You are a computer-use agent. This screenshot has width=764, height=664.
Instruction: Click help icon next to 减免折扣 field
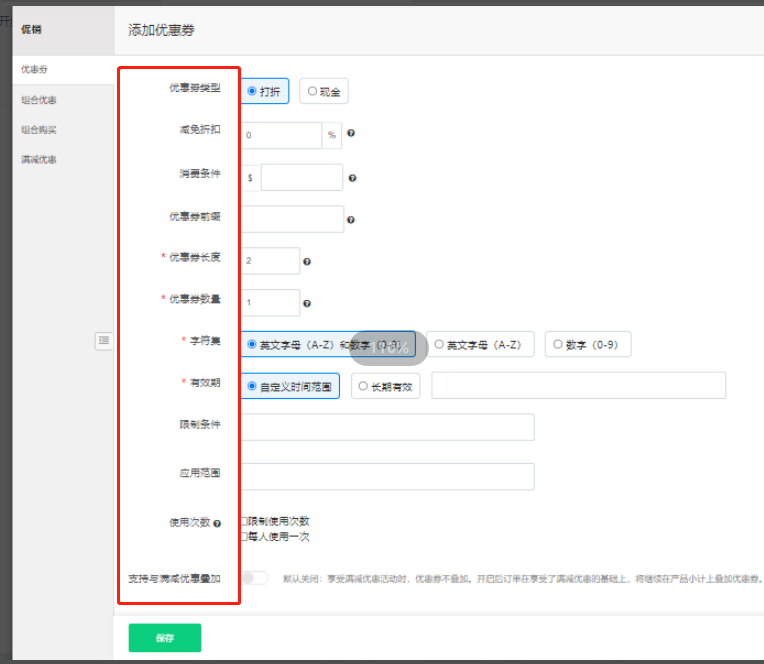pos(351,134)
